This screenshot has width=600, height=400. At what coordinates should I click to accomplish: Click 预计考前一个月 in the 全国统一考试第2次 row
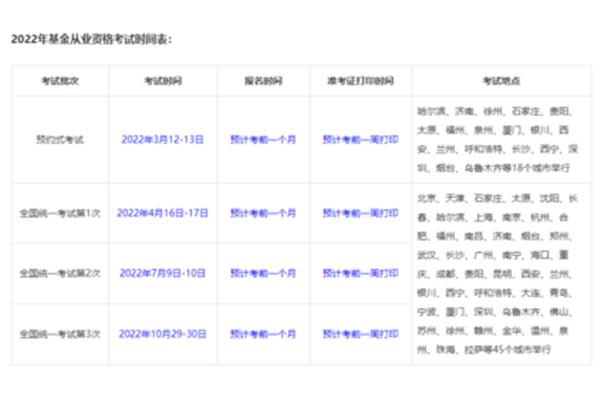coord(263,273)
